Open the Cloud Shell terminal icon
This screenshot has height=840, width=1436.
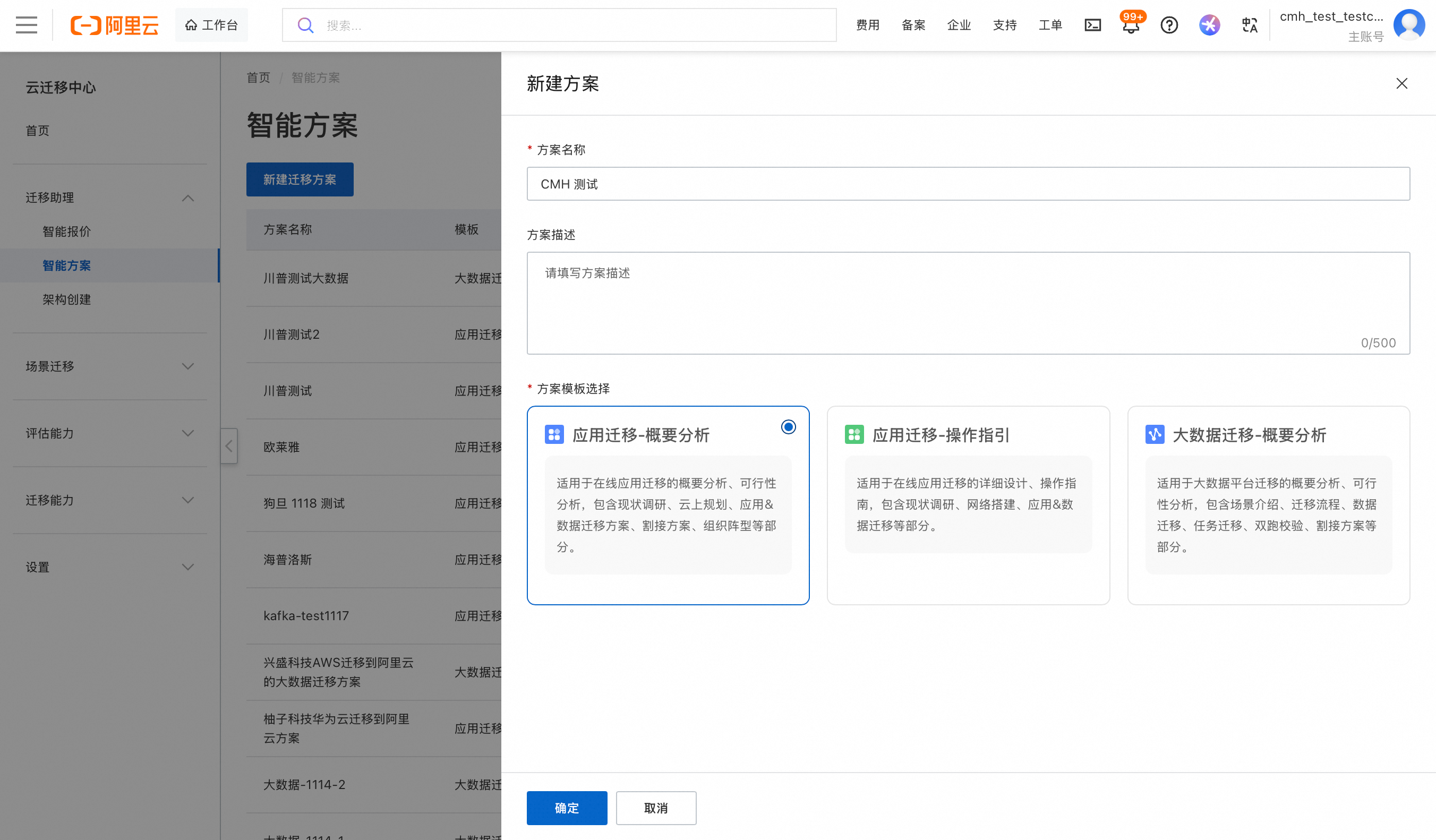pyautogui.click(x=1092, y=25)
